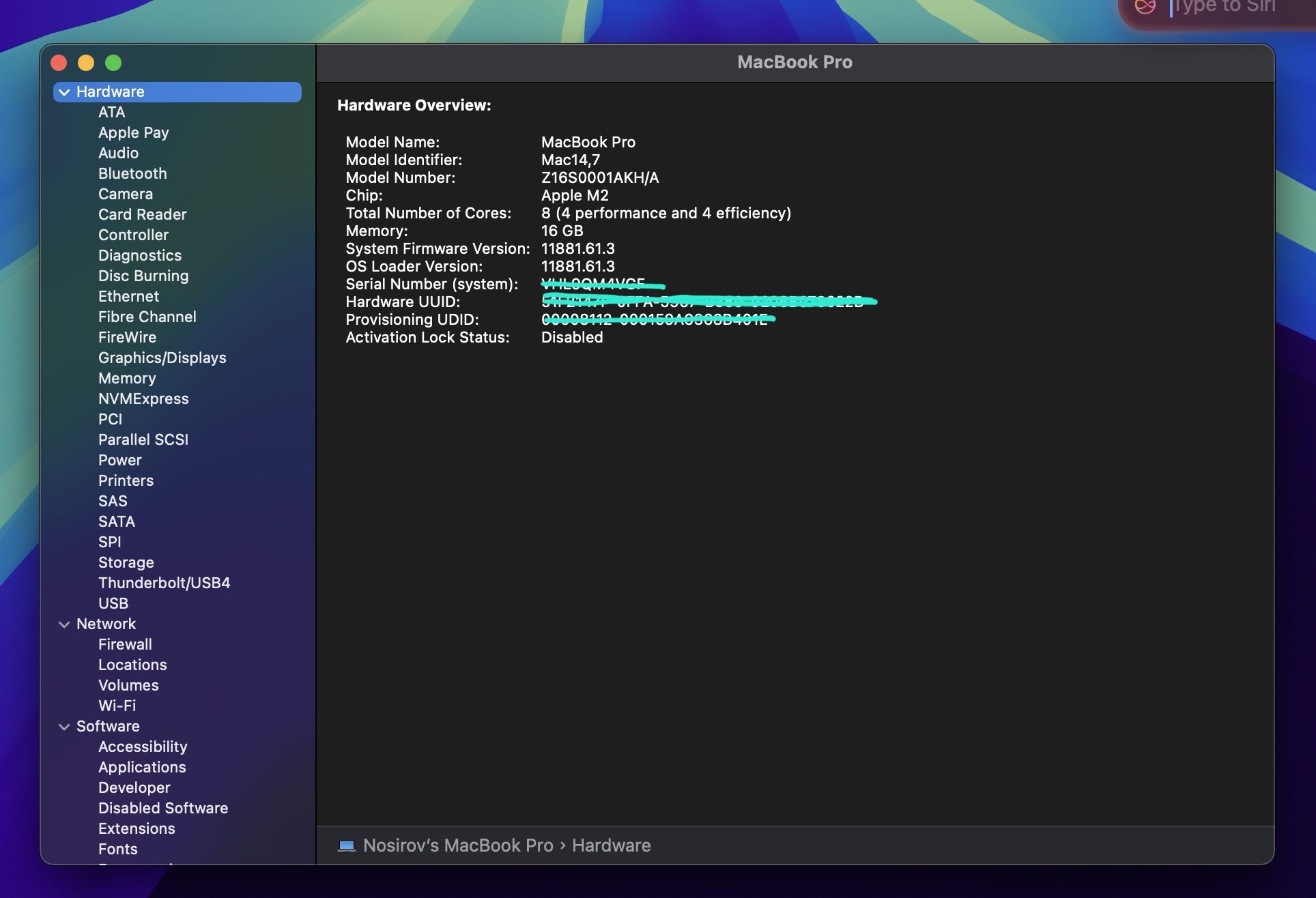Open NVMExpress details
The image size is (1316, 898).
tap(143, 399)
